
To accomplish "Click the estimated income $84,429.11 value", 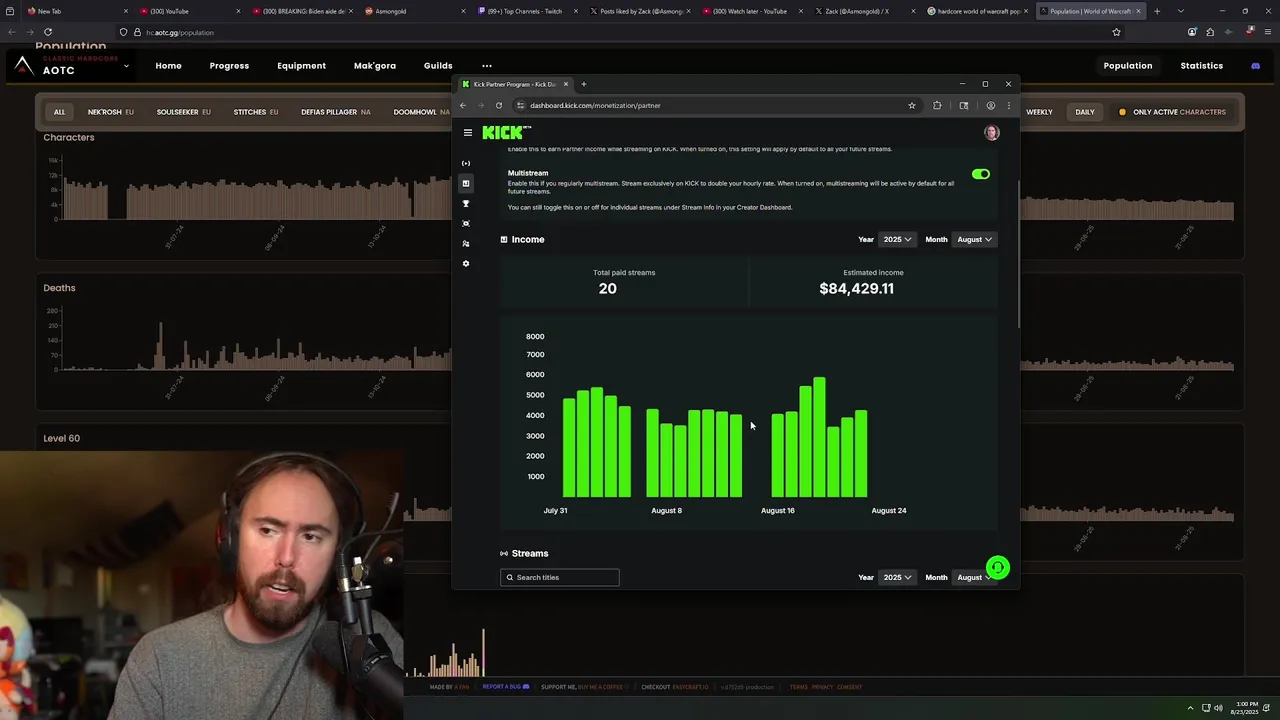I will tap(857, 288).
